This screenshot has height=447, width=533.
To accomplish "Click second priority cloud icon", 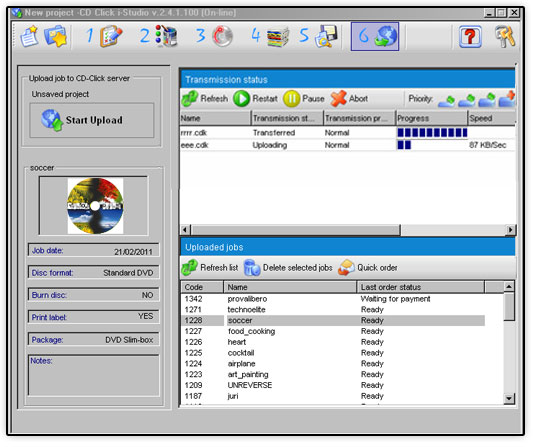I will coord(467,100).
